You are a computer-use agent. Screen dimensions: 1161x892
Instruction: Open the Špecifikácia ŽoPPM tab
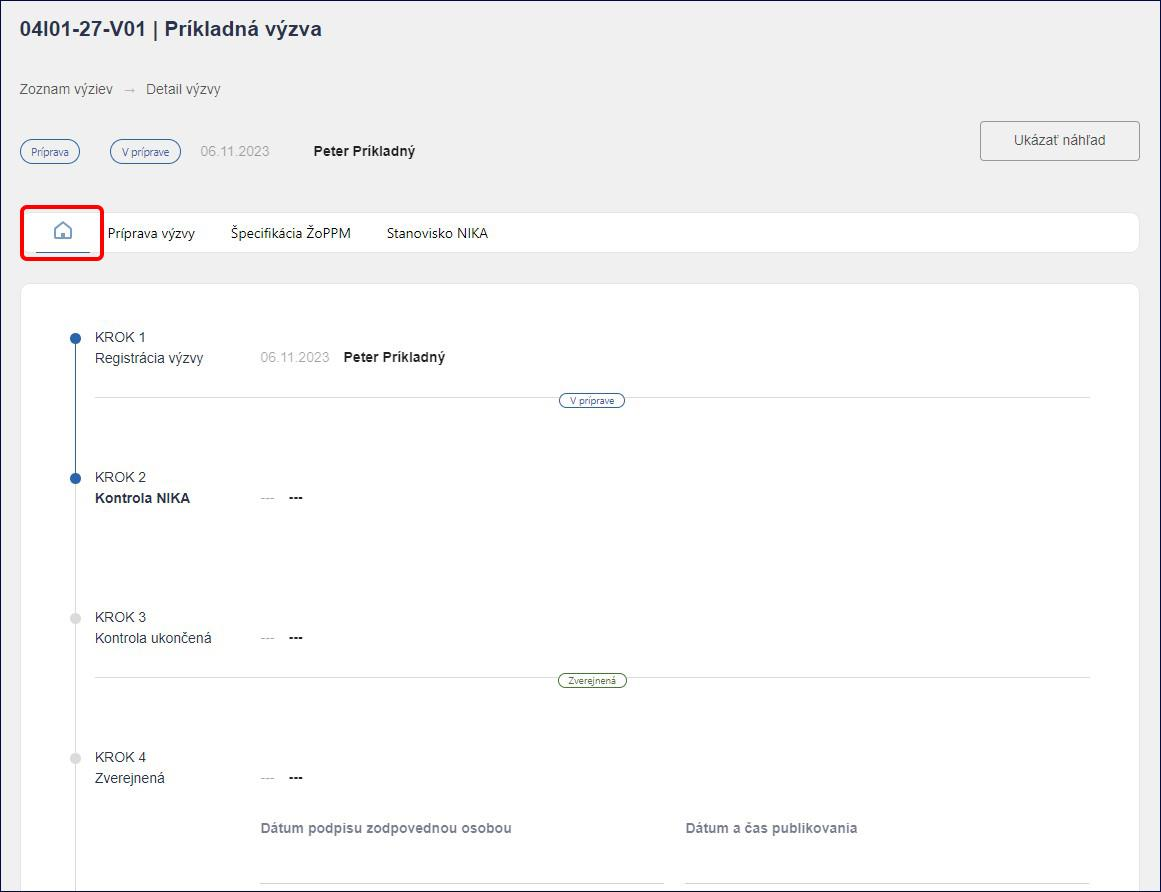(291, 233)
